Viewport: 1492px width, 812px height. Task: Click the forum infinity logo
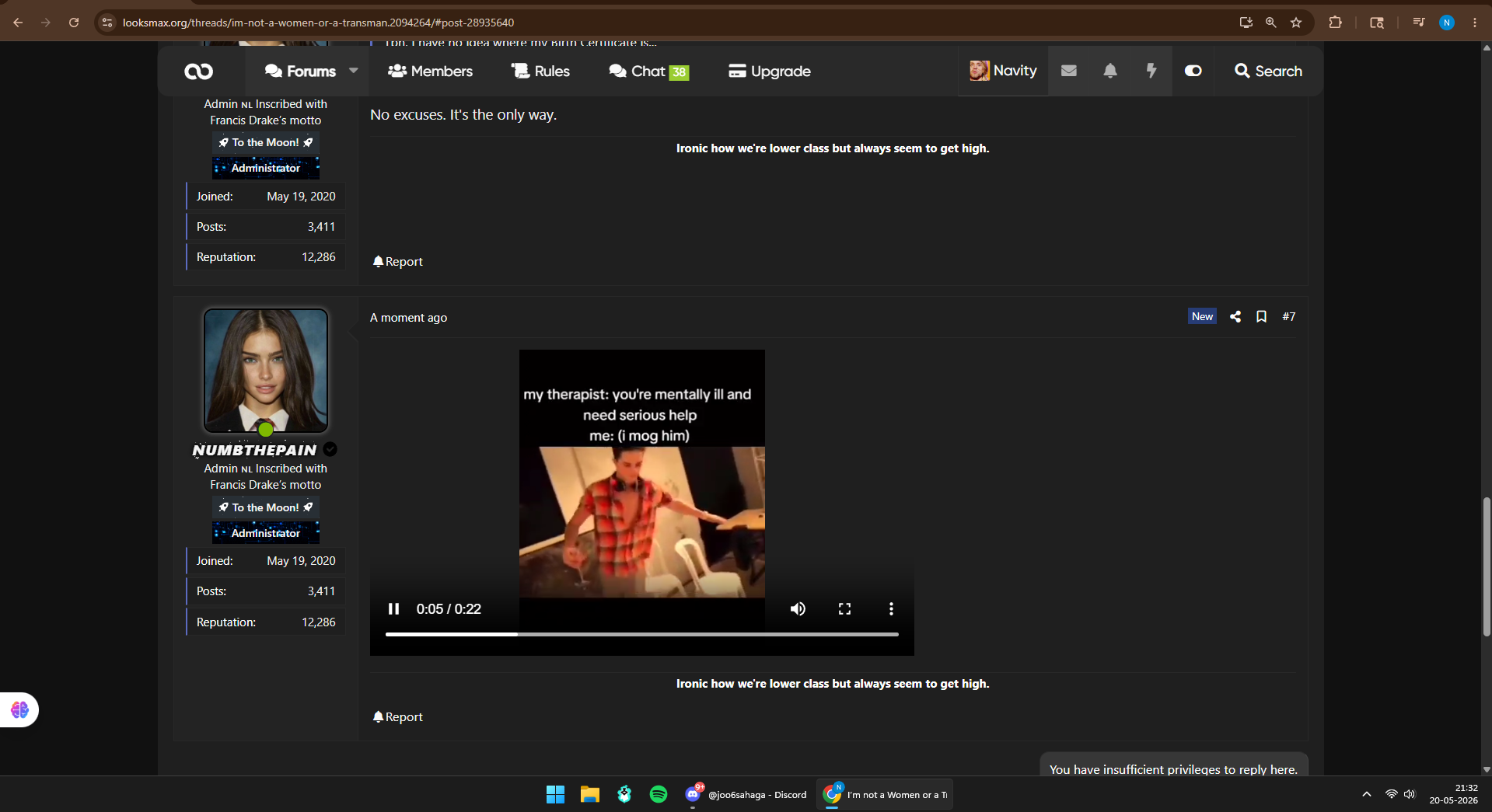pyautogui.click(x=199, y=71)
